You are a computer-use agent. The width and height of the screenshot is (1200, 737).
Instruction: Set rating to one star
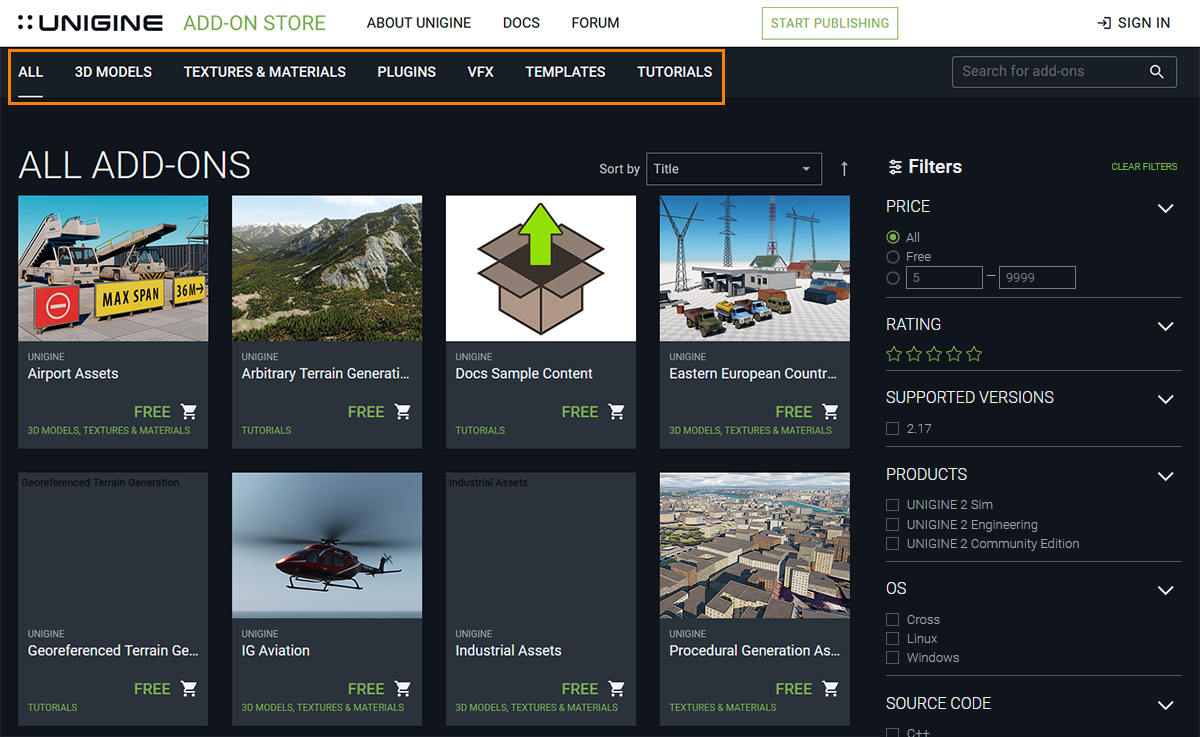894,354
